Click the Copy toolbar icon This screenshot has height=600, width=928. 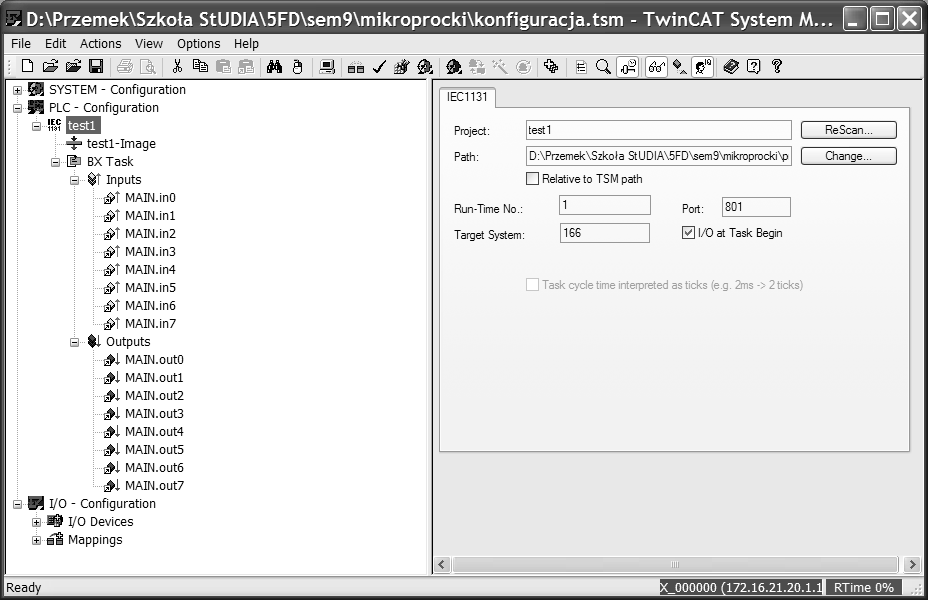(200, 66)
